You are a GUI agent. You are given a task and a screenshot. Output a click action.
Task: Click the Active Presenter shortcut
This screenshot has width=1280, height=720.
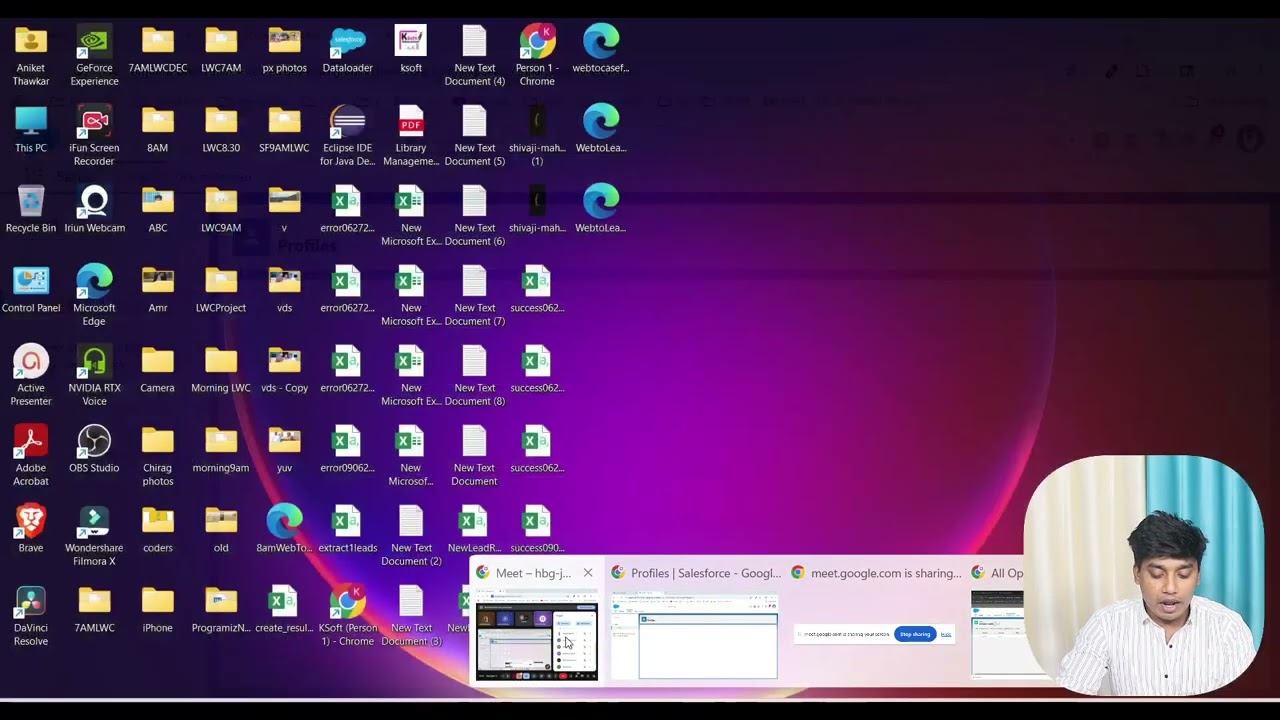[x=31, y=376]
